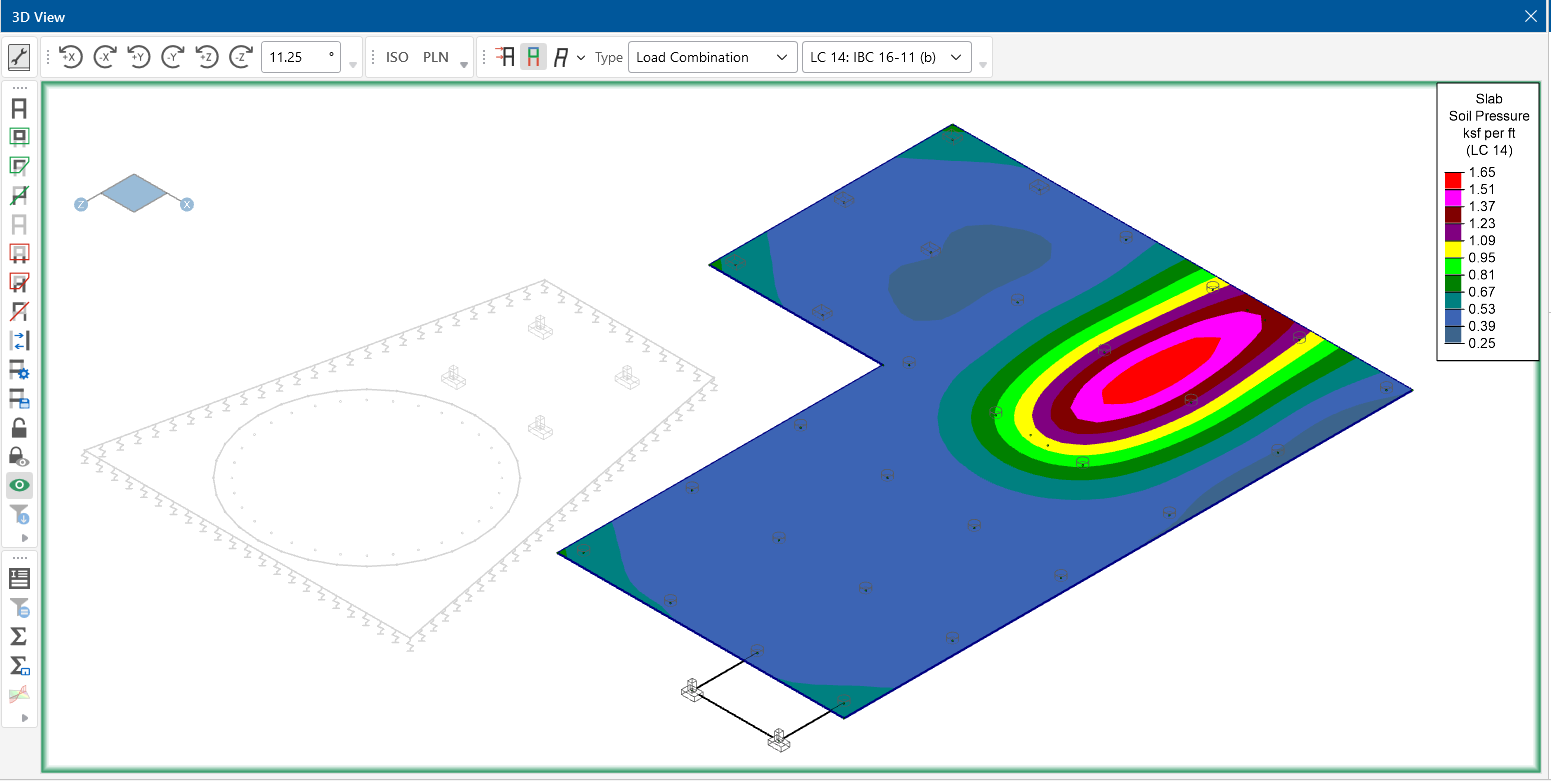Click the line unselect icon with red slash
This screenshot has width=1551, height=781.
click(x=19, y=312)
